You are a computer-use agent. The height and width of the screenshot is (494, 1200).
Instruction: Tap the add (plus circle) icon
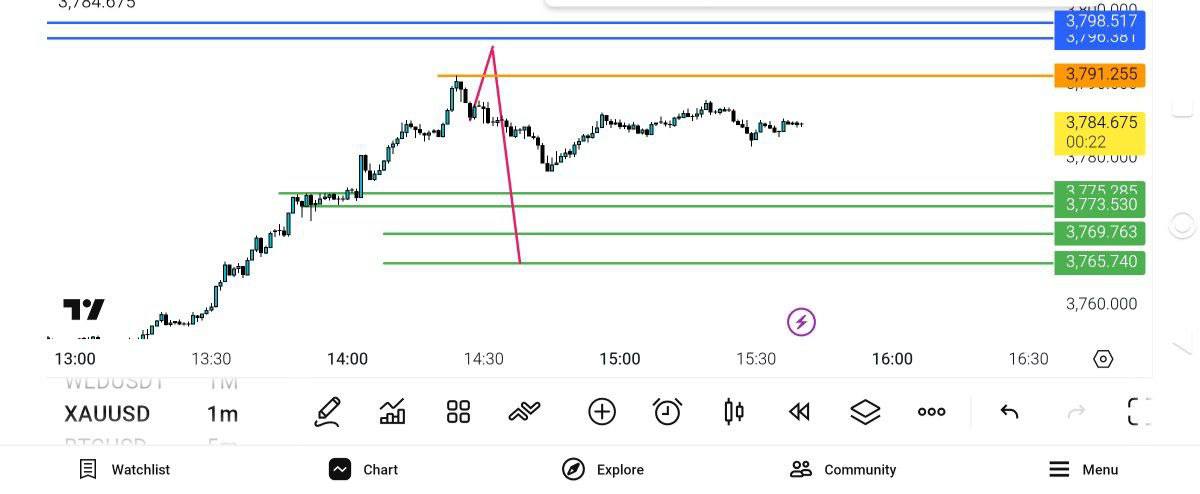click(602, 412)
